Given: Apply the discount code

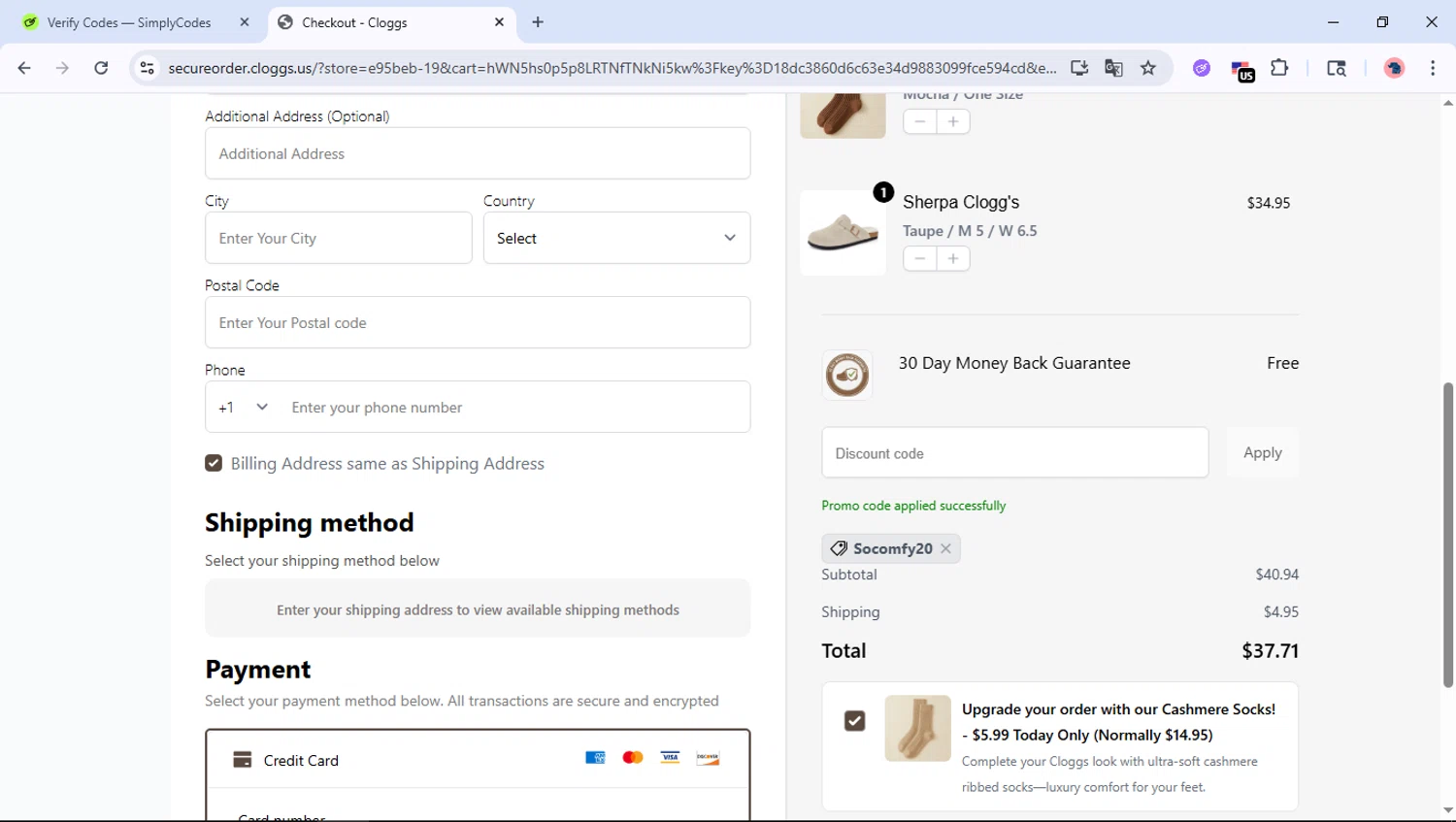Looking at the screenshot, I should [1263, 452].
